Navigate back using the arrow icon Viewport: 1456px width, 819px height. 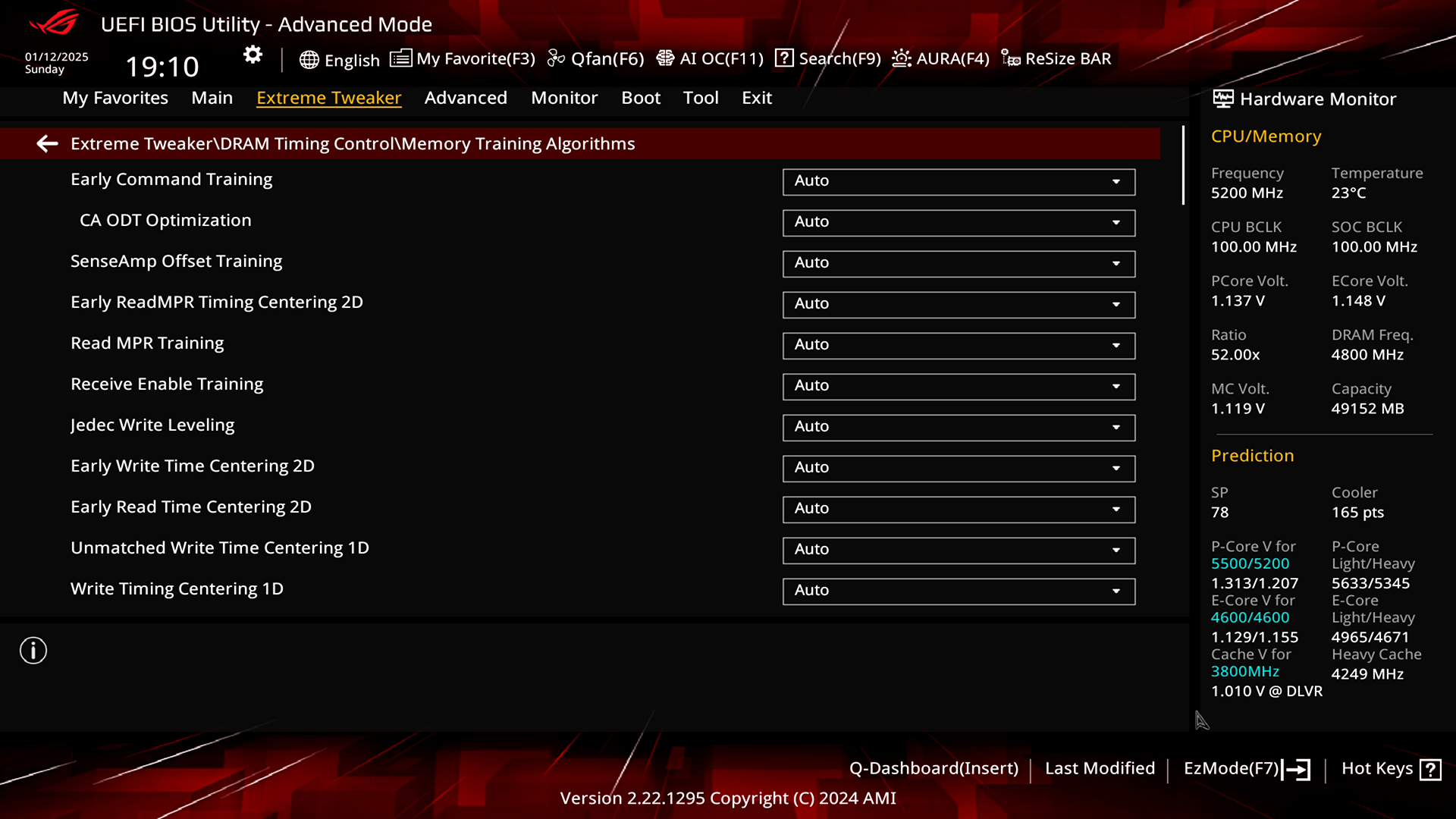47,142
